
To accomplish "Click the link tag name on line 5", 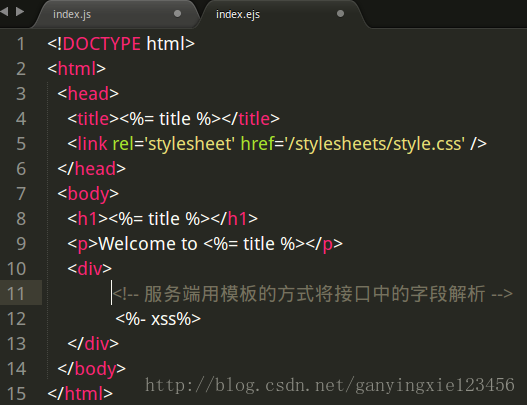I will pos(92,144).
